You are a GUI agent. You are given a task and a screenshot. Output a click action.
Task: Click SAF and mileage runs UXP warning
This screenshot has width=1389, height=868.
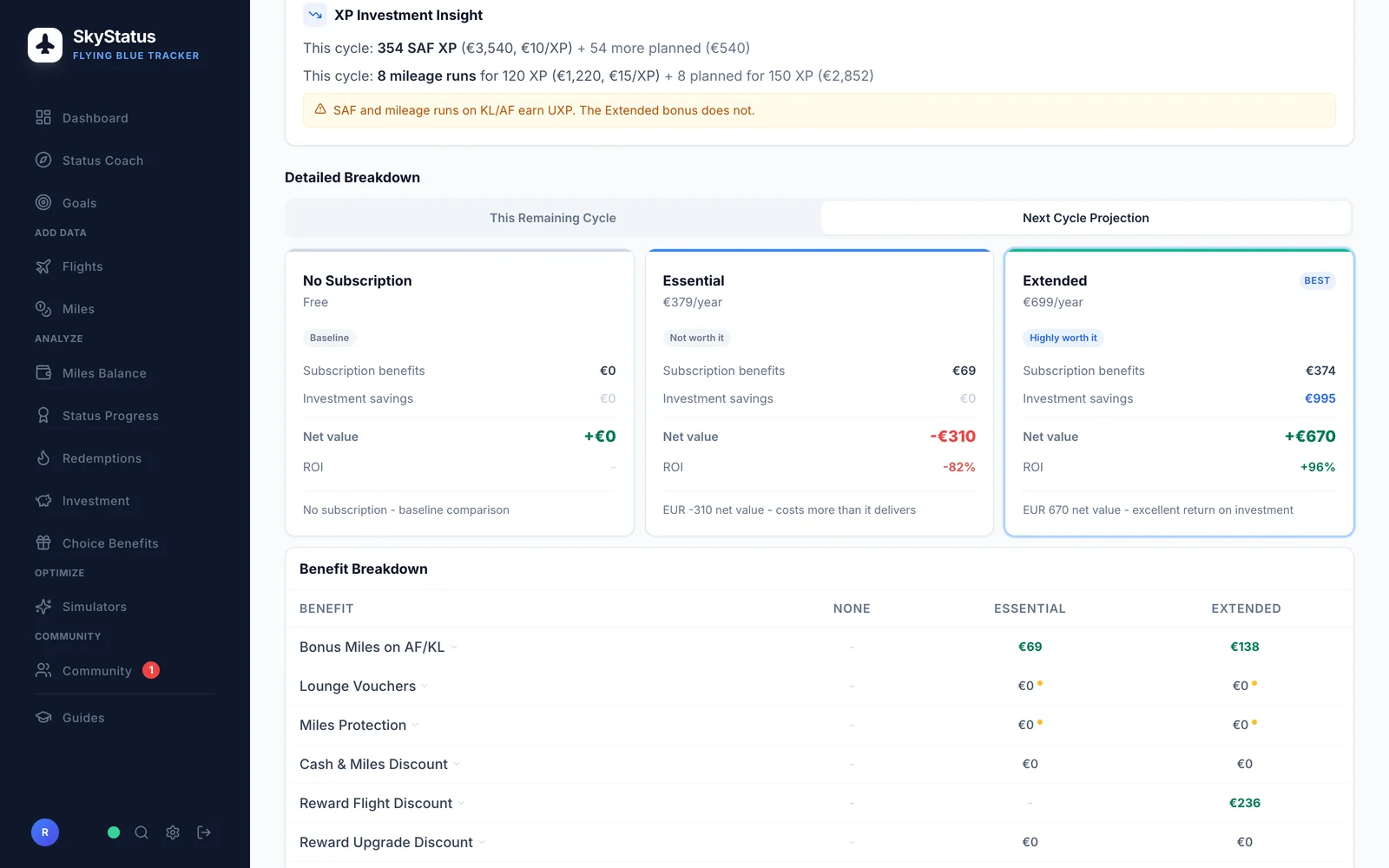click(x=820, y=110)
